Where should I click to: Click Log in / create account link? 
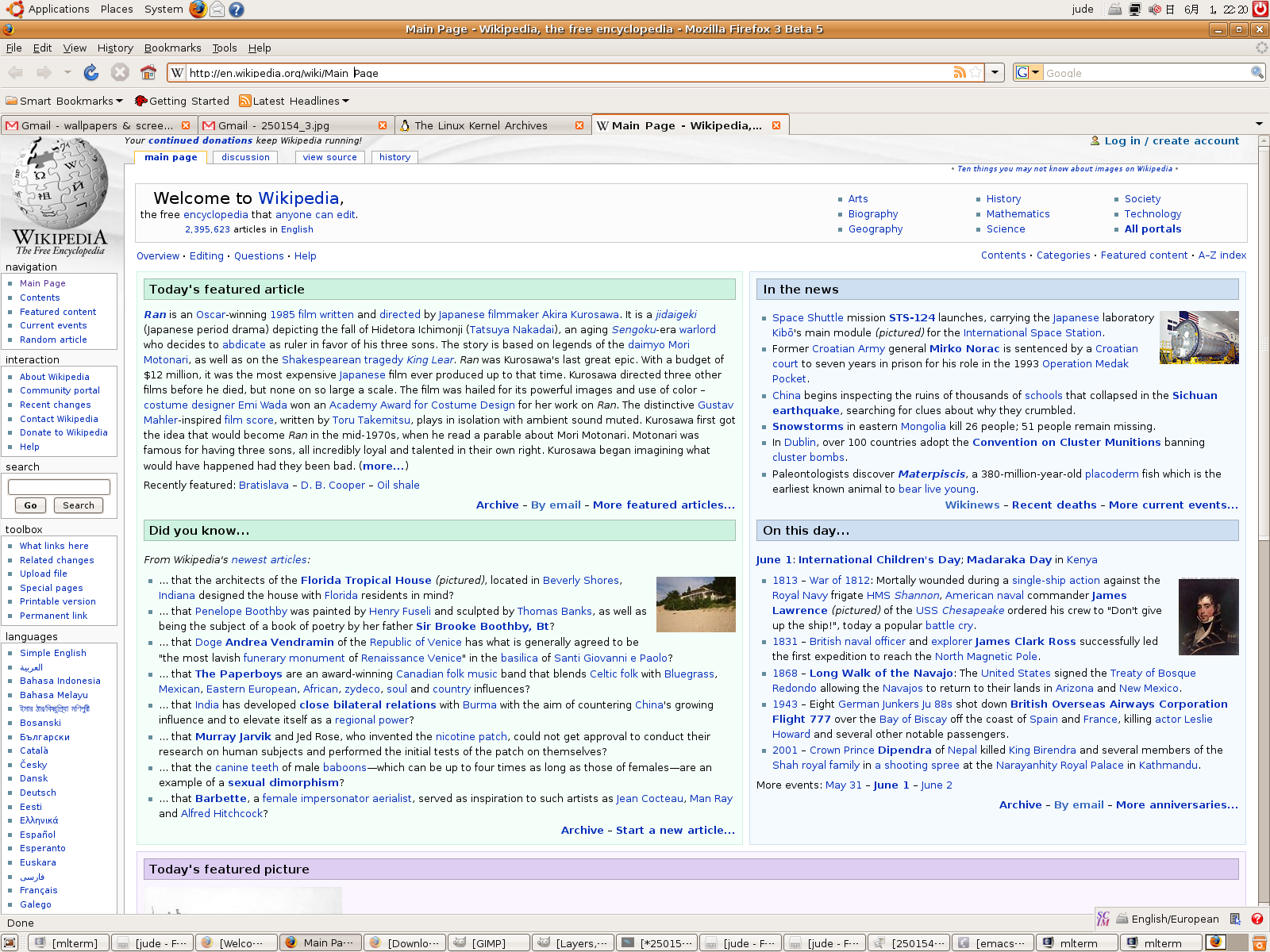(x=1172, y=140)
